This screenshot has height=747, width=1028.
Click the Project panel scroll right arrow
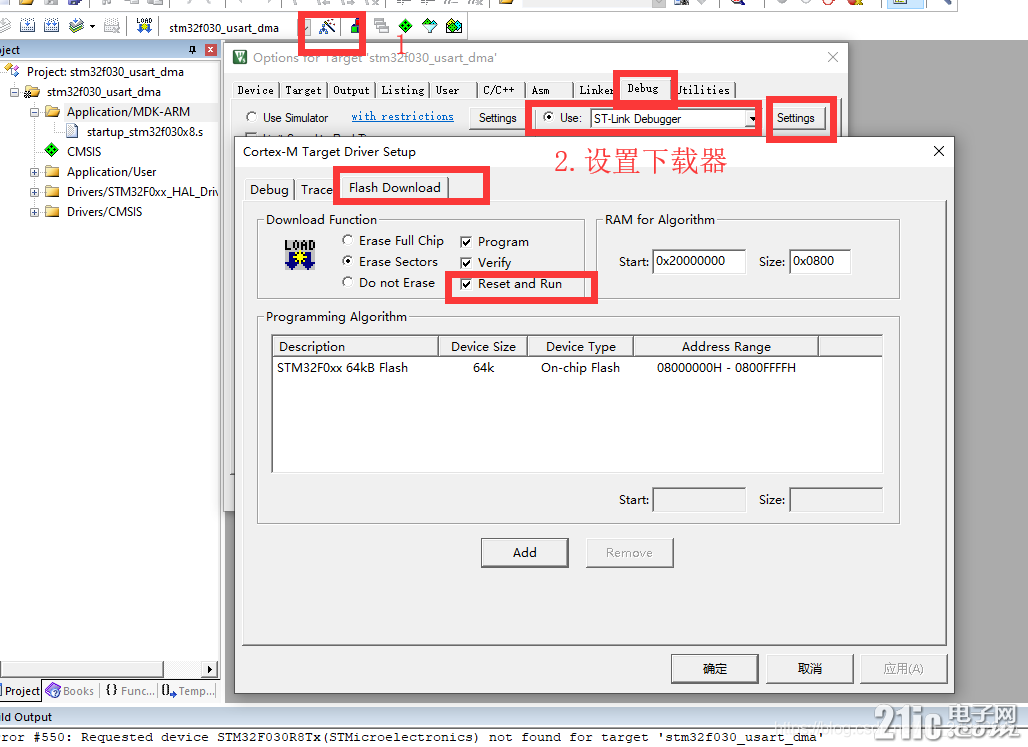click(209, 669)
